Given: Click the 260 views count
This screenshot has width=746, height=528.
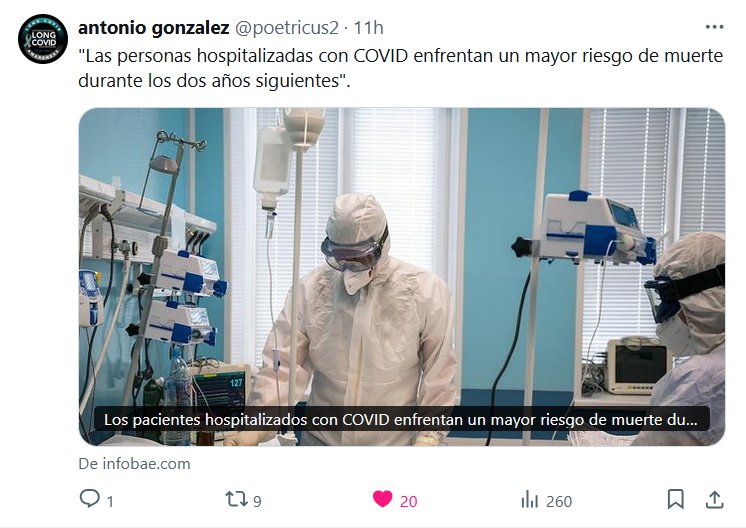Looking at the screenshot, I should 559,502.
